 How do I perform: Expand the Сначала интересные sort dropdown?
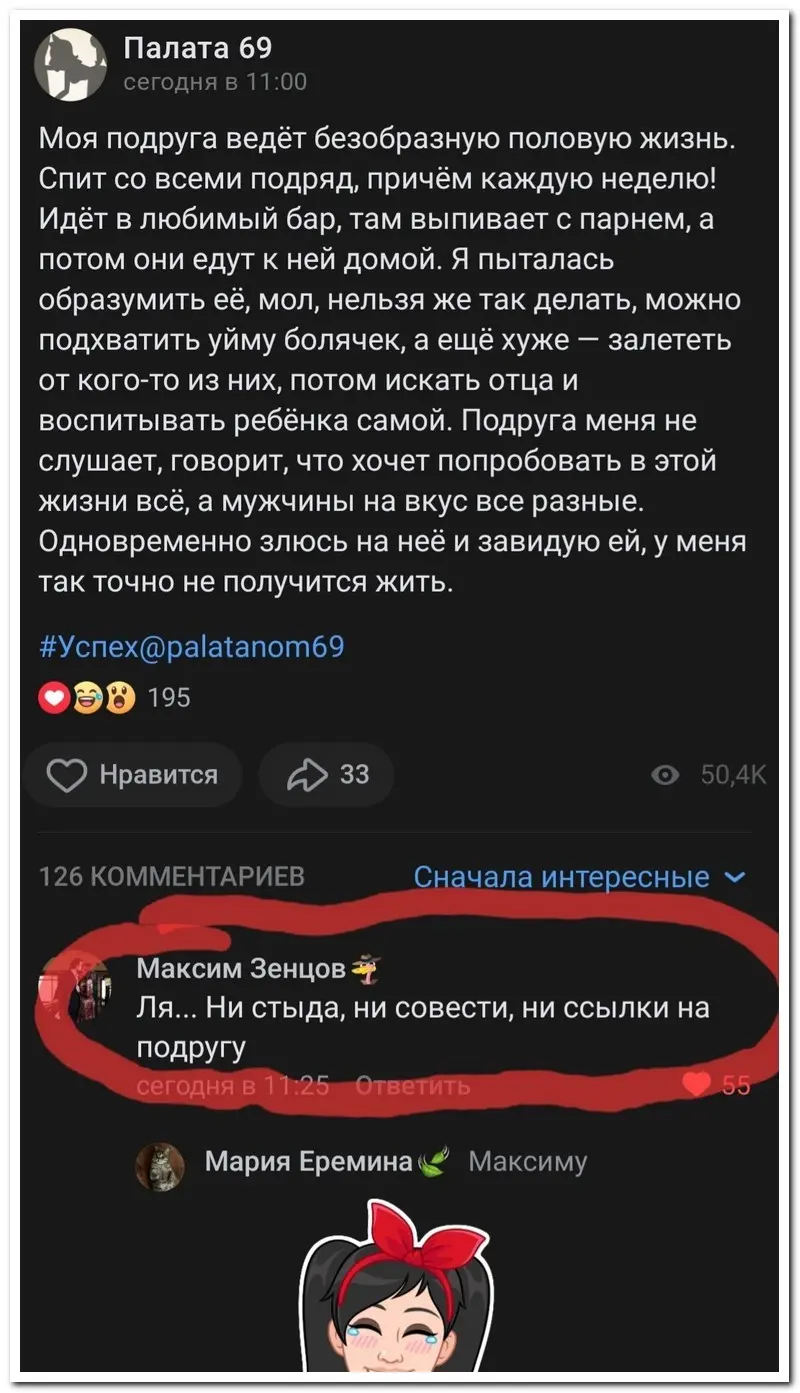pyautogui.click(x=579, y=877)
